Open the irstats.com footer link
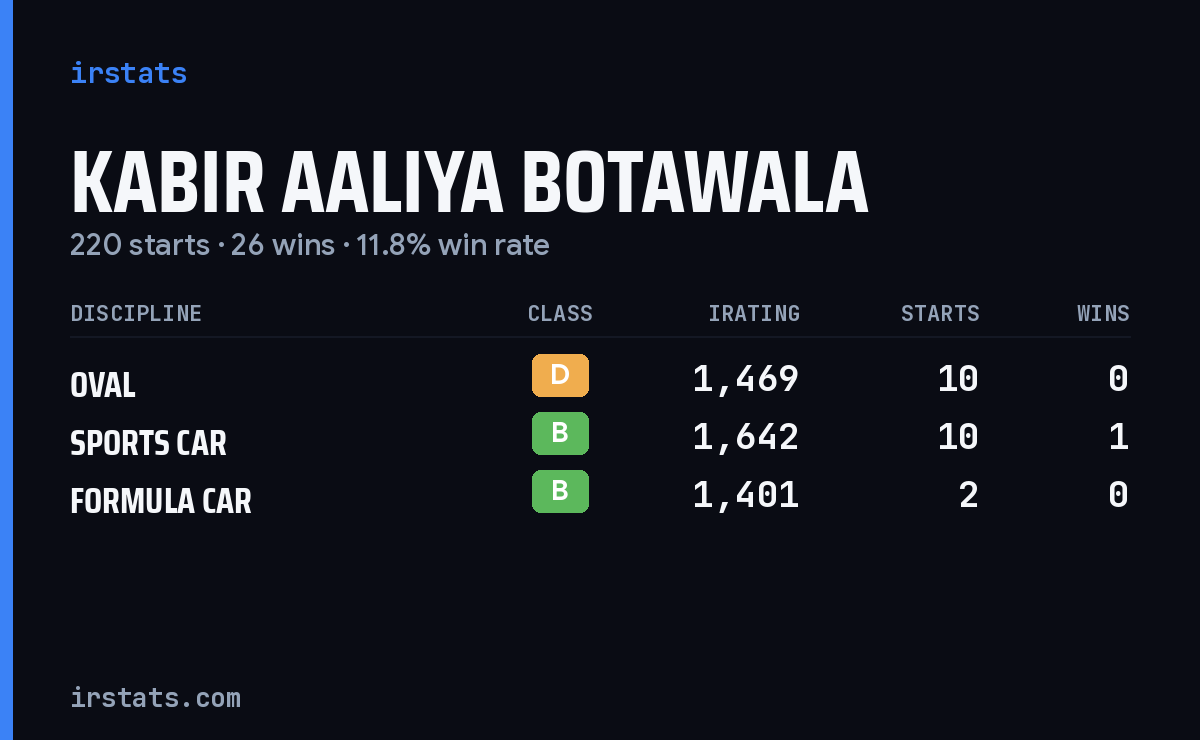Screen dimensions: 1200x740 click(x=155, y=697)
